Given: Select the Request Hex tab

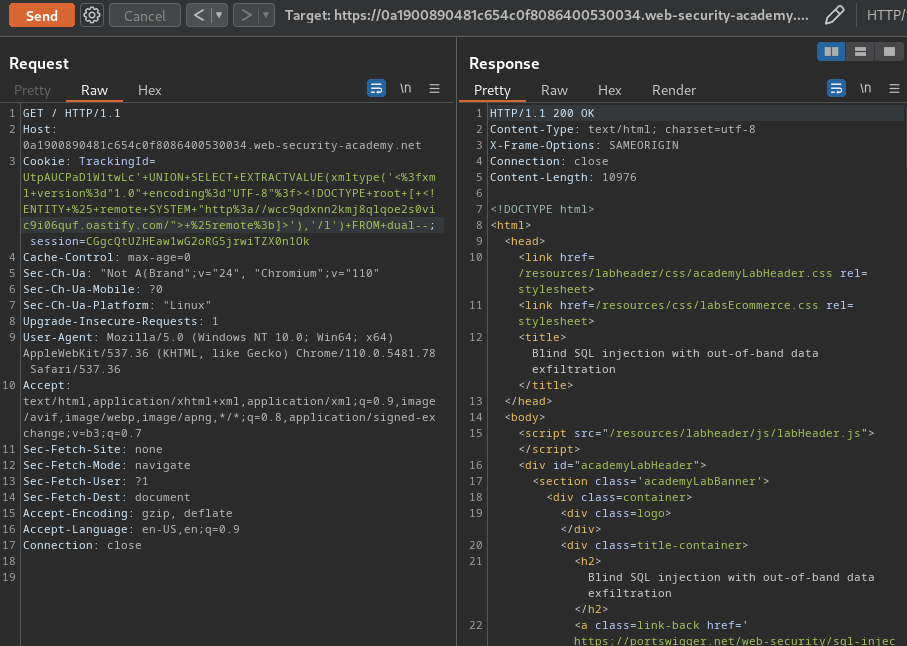Looking at the screenshot, I should [149, 90].
